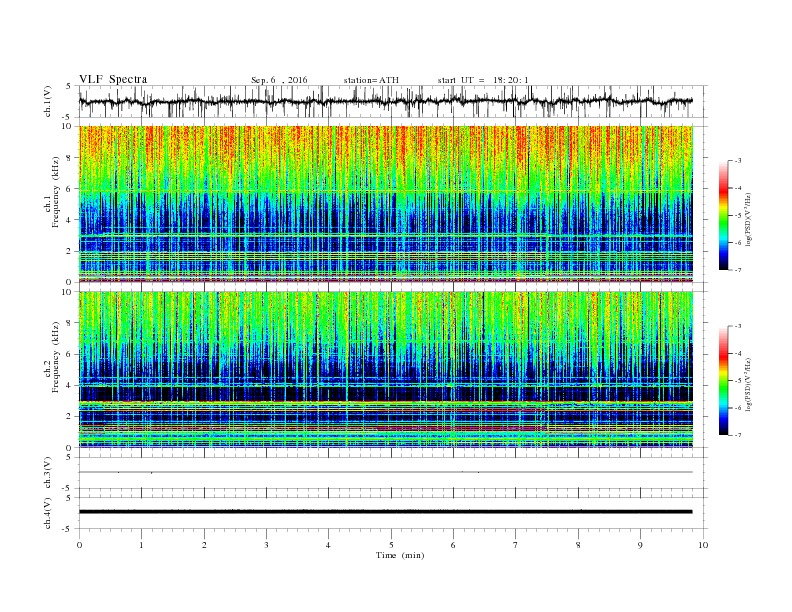Click the ch.2 colorbar 'log(PSD)(V²/Hz)' label
This screenshot has width=792, height=612.
pos(749,384)
